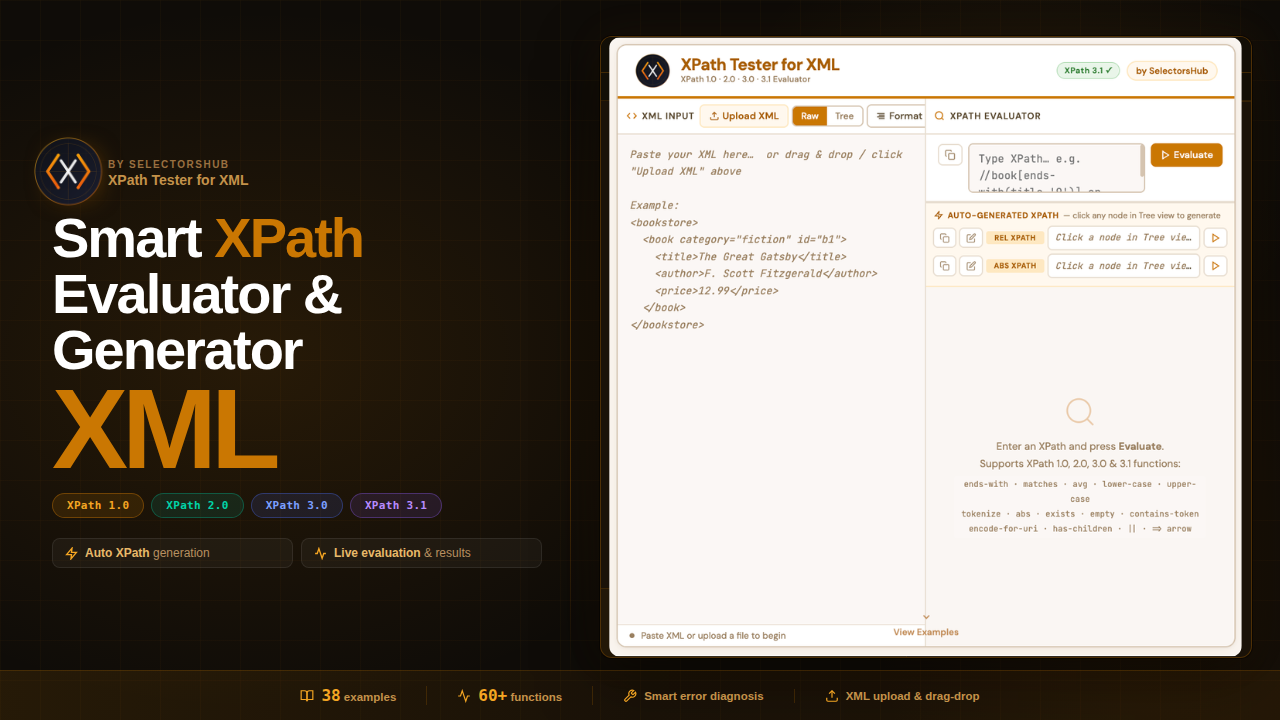Click the XML INPUT code brackets icon
Viewport: 1280px width, 720px height.
click(631, 116)
